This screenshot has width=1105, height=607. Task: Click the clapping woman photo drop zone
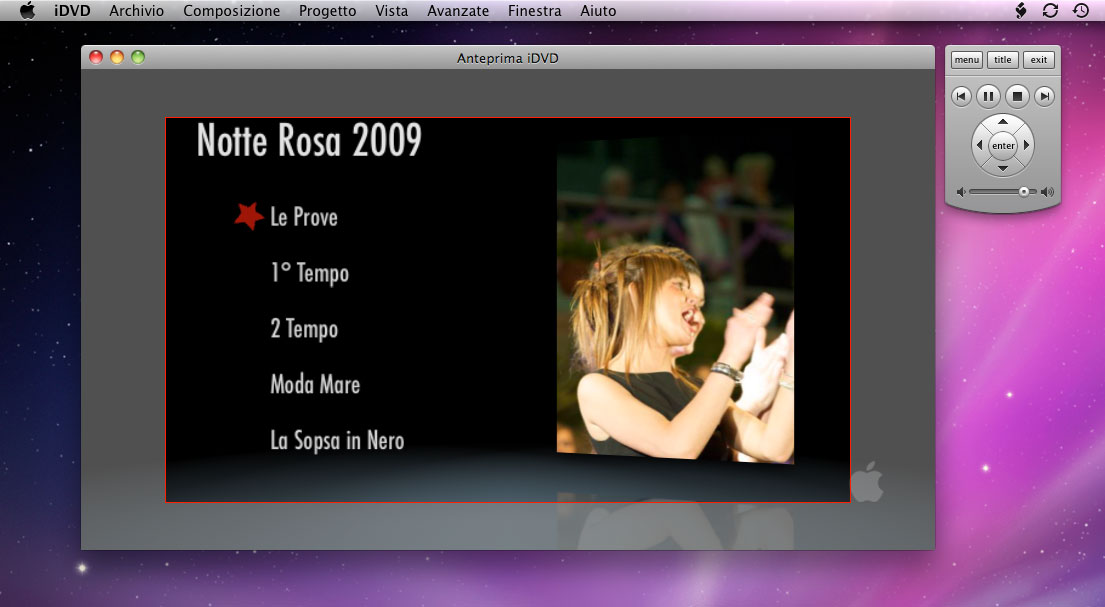(675, 302)
